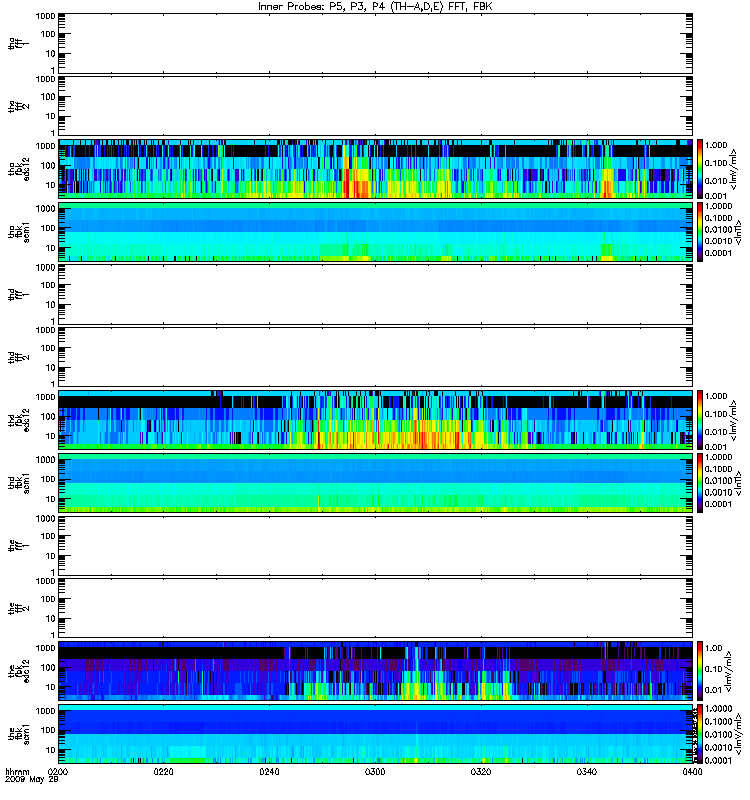Click the tha fbk scm1 spectrogram panel

click(376, 232)
